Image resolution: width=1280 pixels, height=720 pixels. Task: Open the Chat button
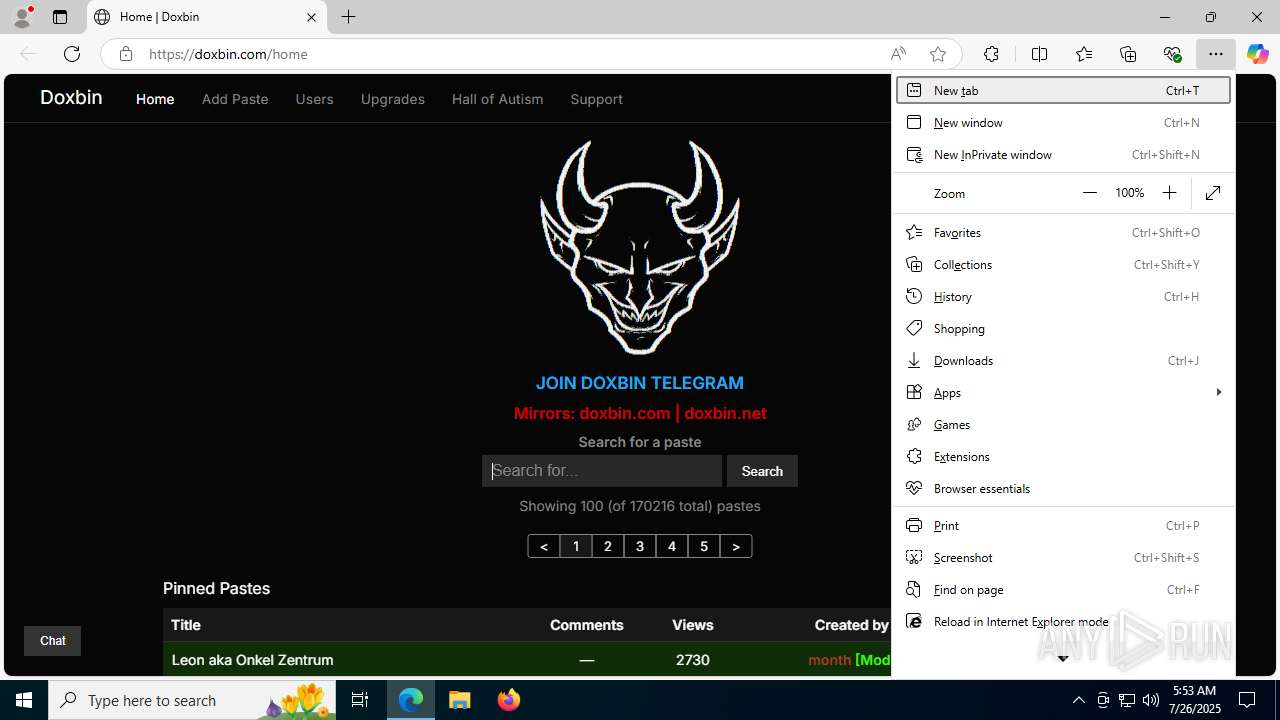click(x=52, y=641)
